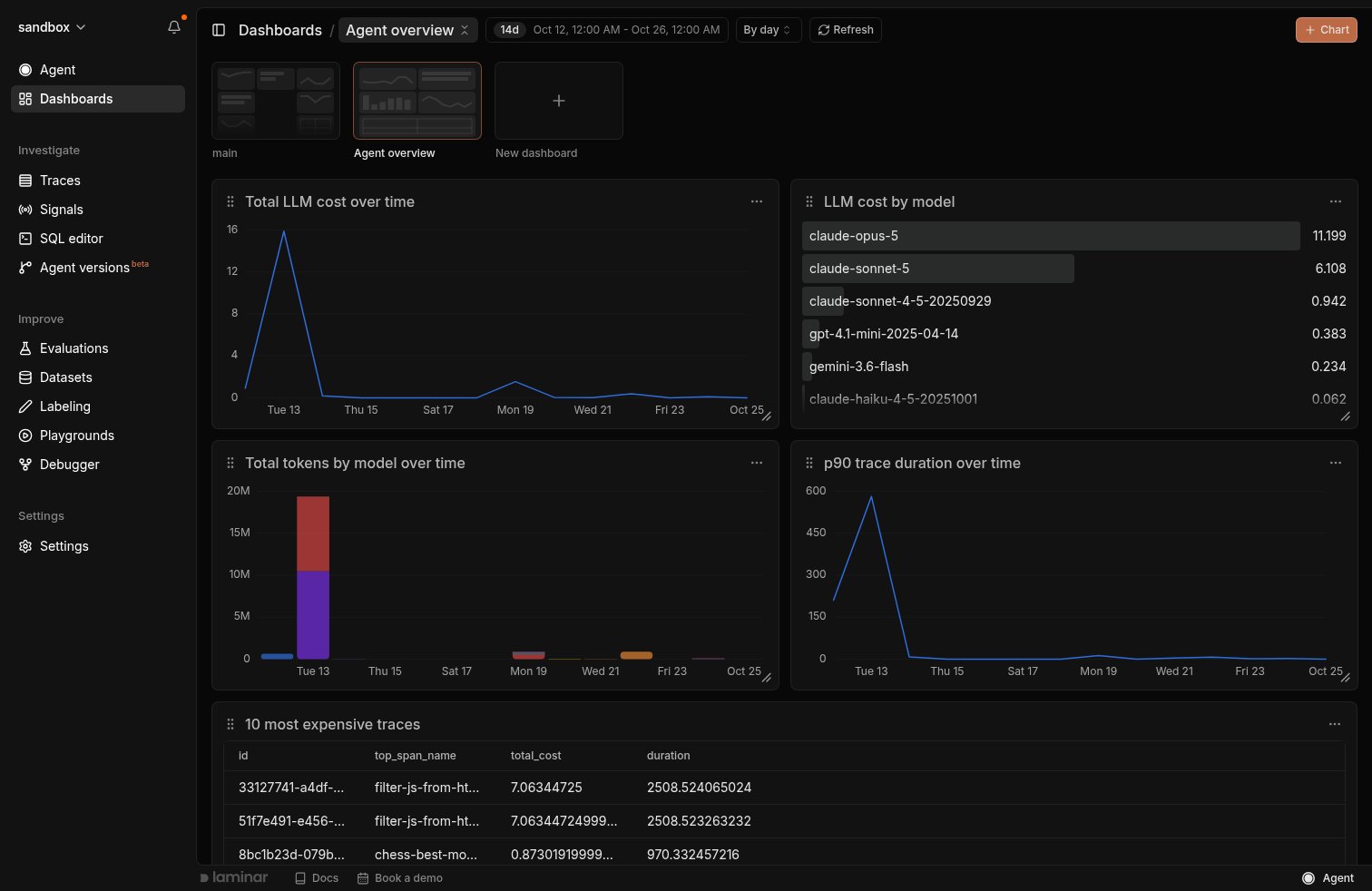Open options for p90 trace duration chart
This screenshot has height=891, width=1372.
coord(1336,463)
